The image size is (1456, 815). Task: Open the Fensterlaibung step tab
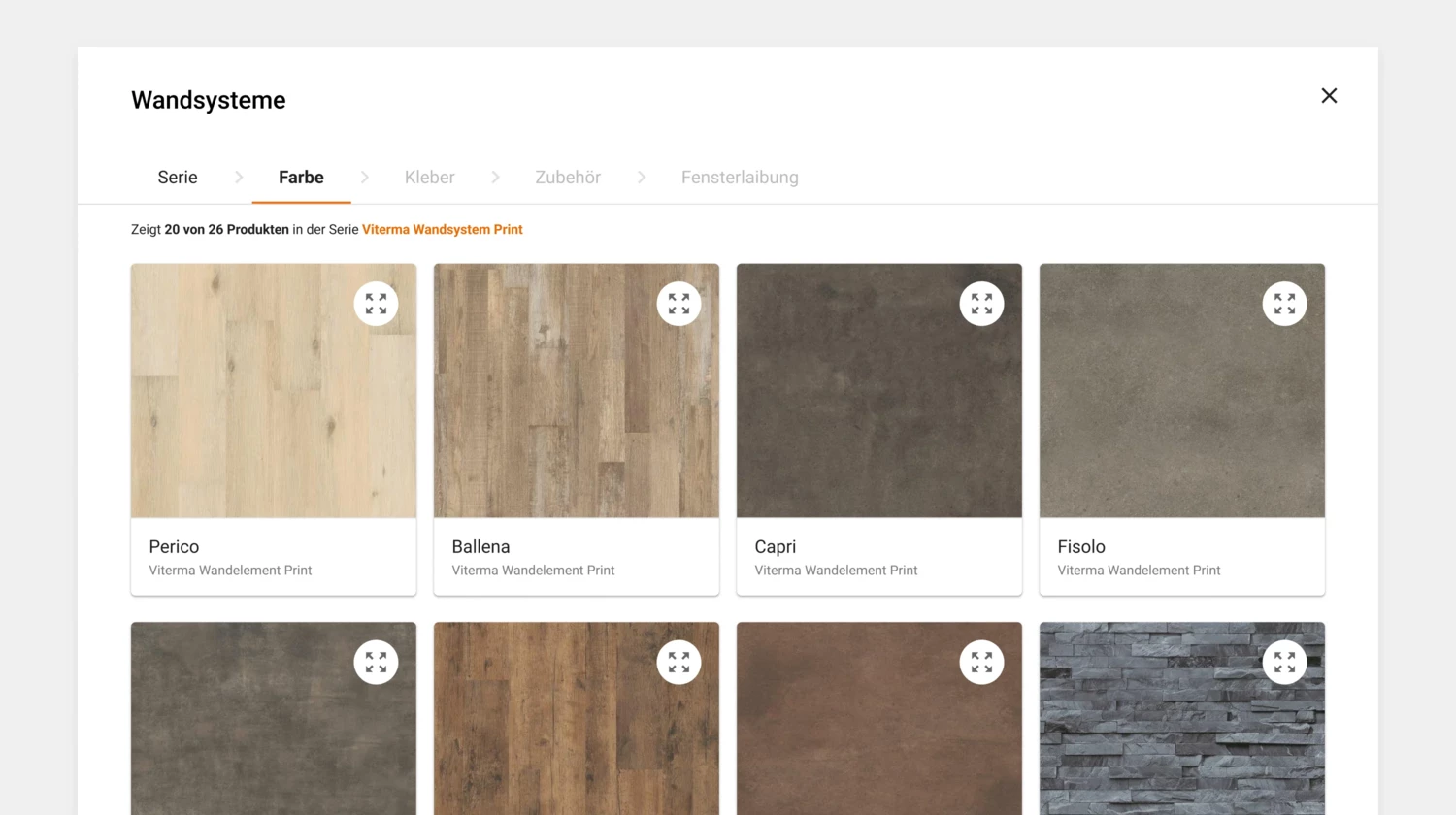point(740,178)
